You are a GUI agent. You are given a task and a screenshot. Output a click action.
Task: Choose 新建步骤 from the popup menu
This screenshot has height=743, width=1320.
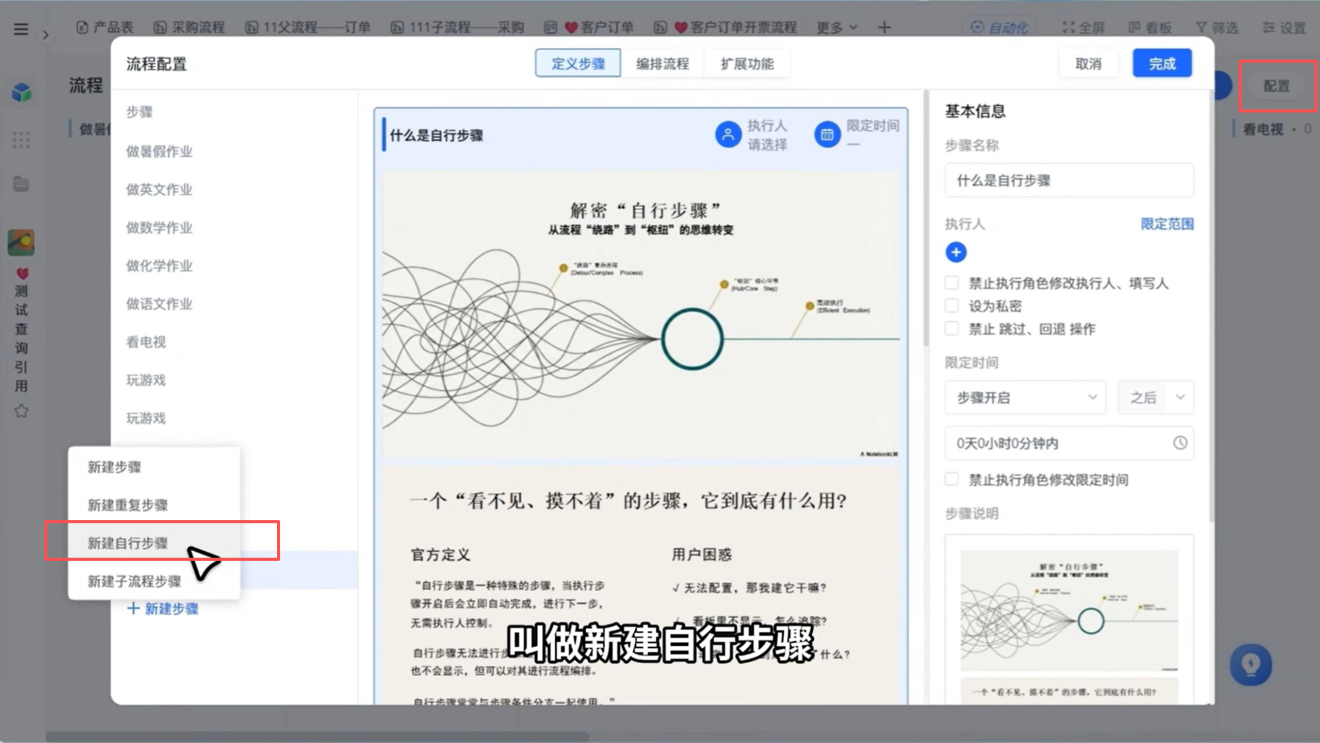(154, 467)
